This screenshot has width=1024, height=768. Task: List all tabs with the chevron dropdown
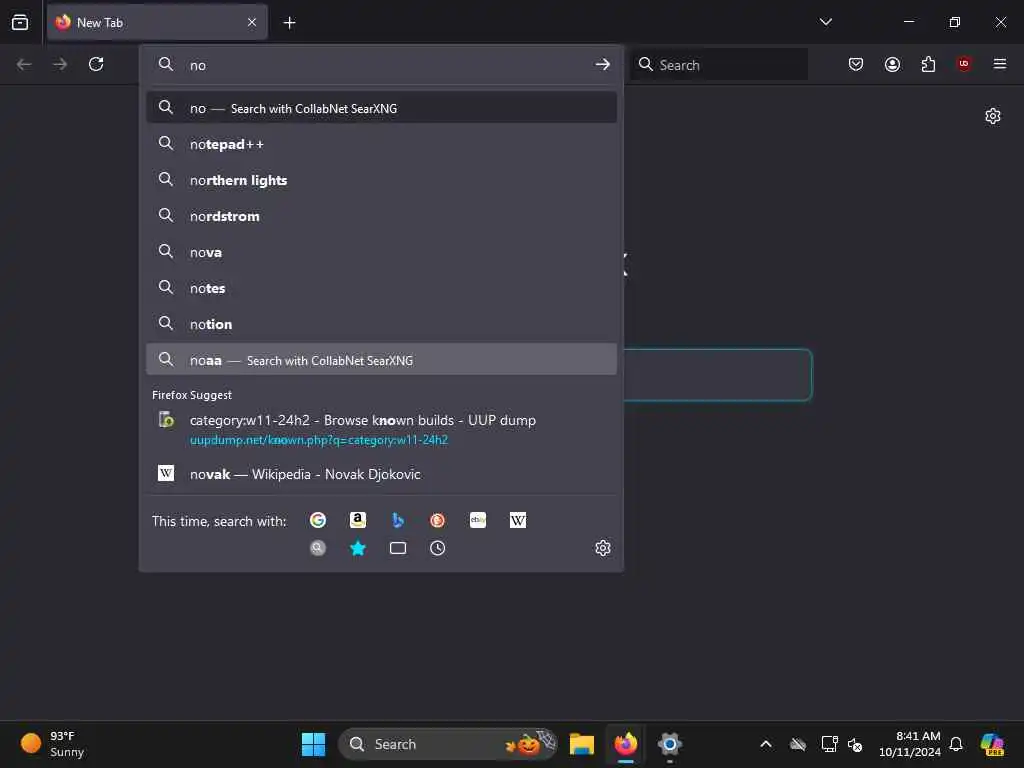(x=825, y=22)
